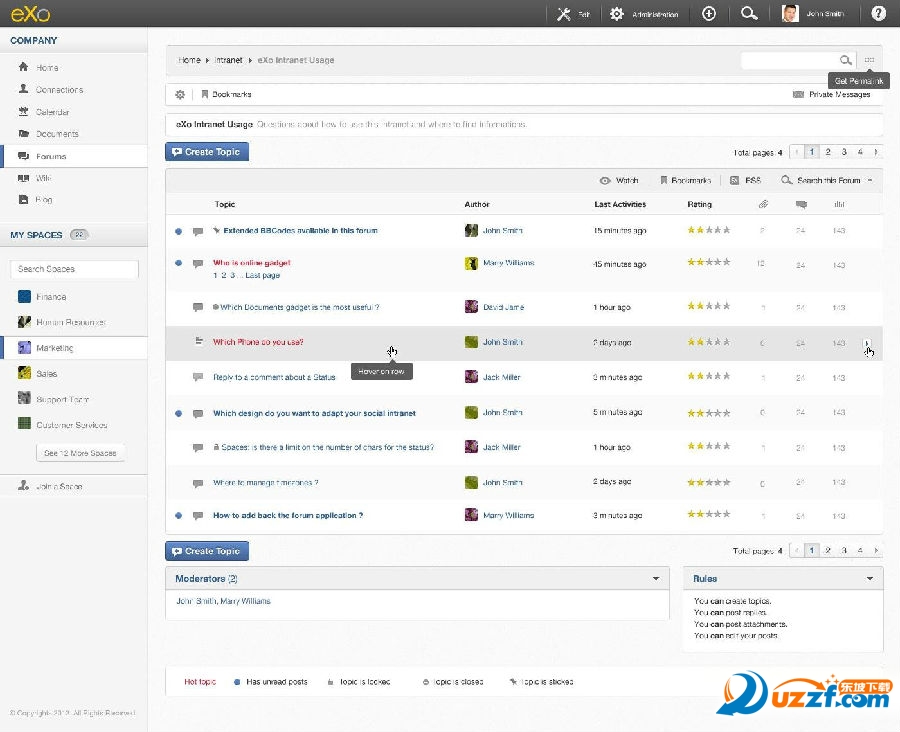Image resolution: width=900 pixels, height=732 pixels.
Task: Go to page 4 in bottom pagination
Action: pos(860,551)
